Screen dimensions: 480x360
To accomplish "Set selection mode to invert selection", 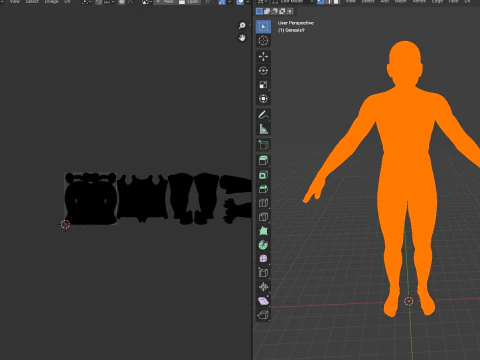I will [282, 12].
